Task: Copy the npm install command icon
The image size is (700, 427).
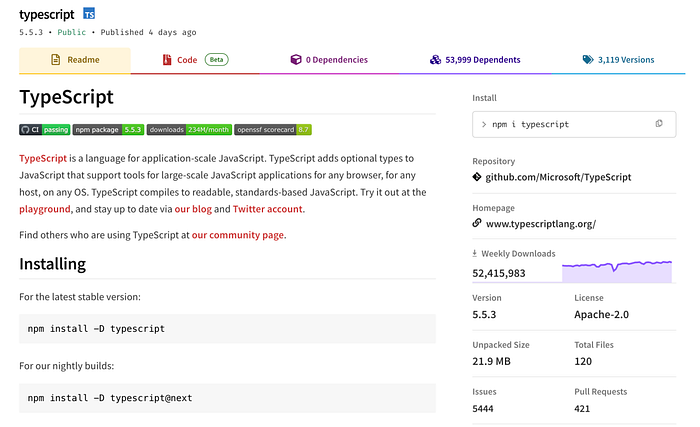Action: [x=659, y=124]
